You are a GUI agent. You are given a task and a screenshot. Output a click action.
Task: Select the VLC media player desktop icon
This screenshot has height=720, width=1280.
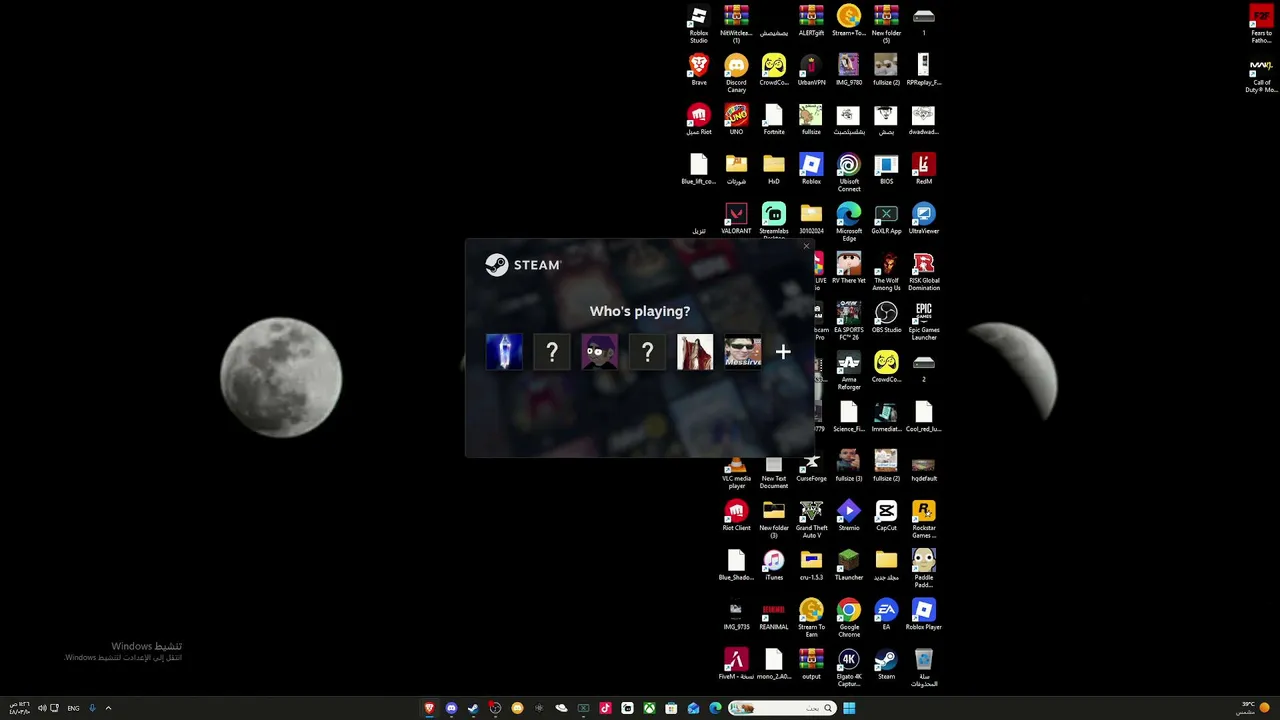(737, 473)
